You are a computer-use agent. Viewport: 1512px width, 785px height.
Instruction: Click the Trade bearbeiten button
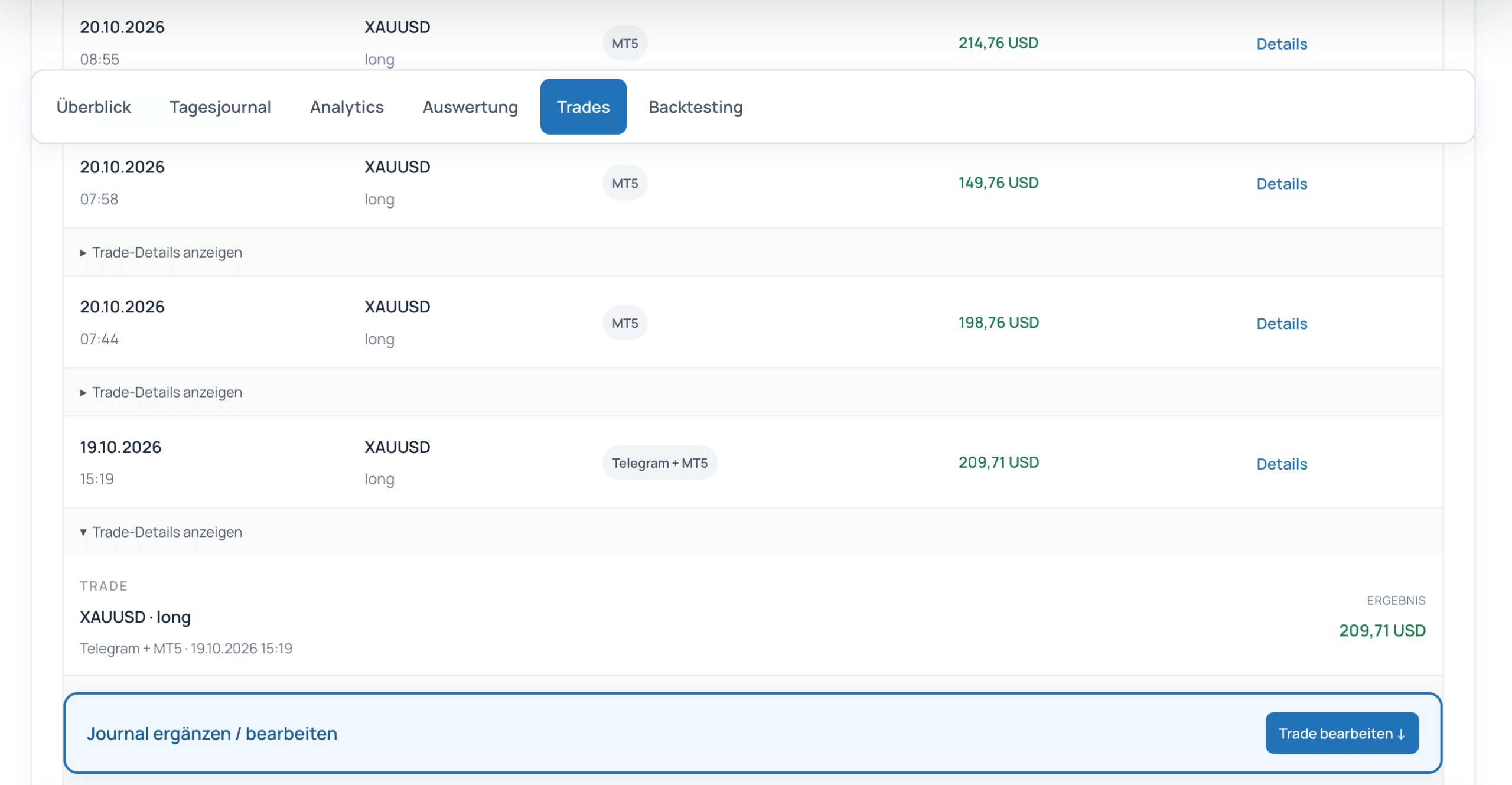1342,733
